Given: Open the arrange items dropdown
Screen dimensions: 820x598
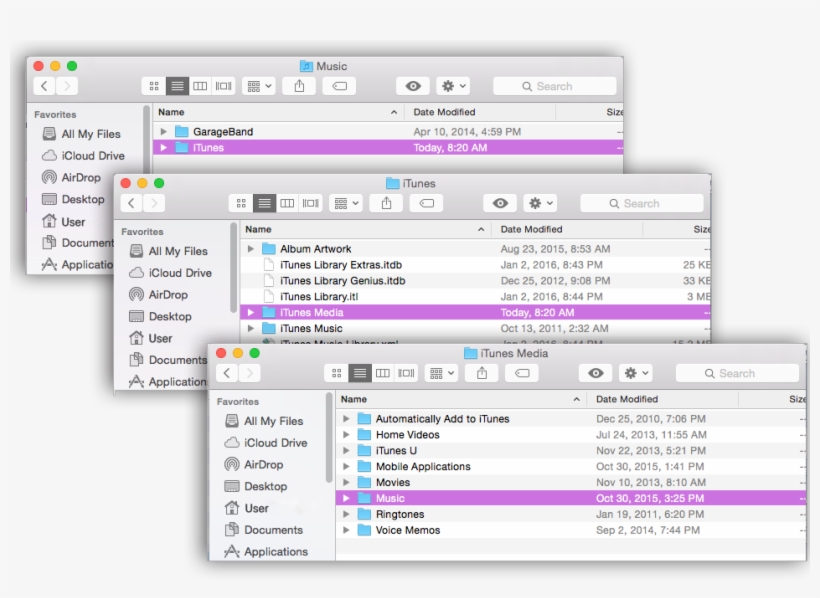Looking at the screenshot, I should point(440,372).
